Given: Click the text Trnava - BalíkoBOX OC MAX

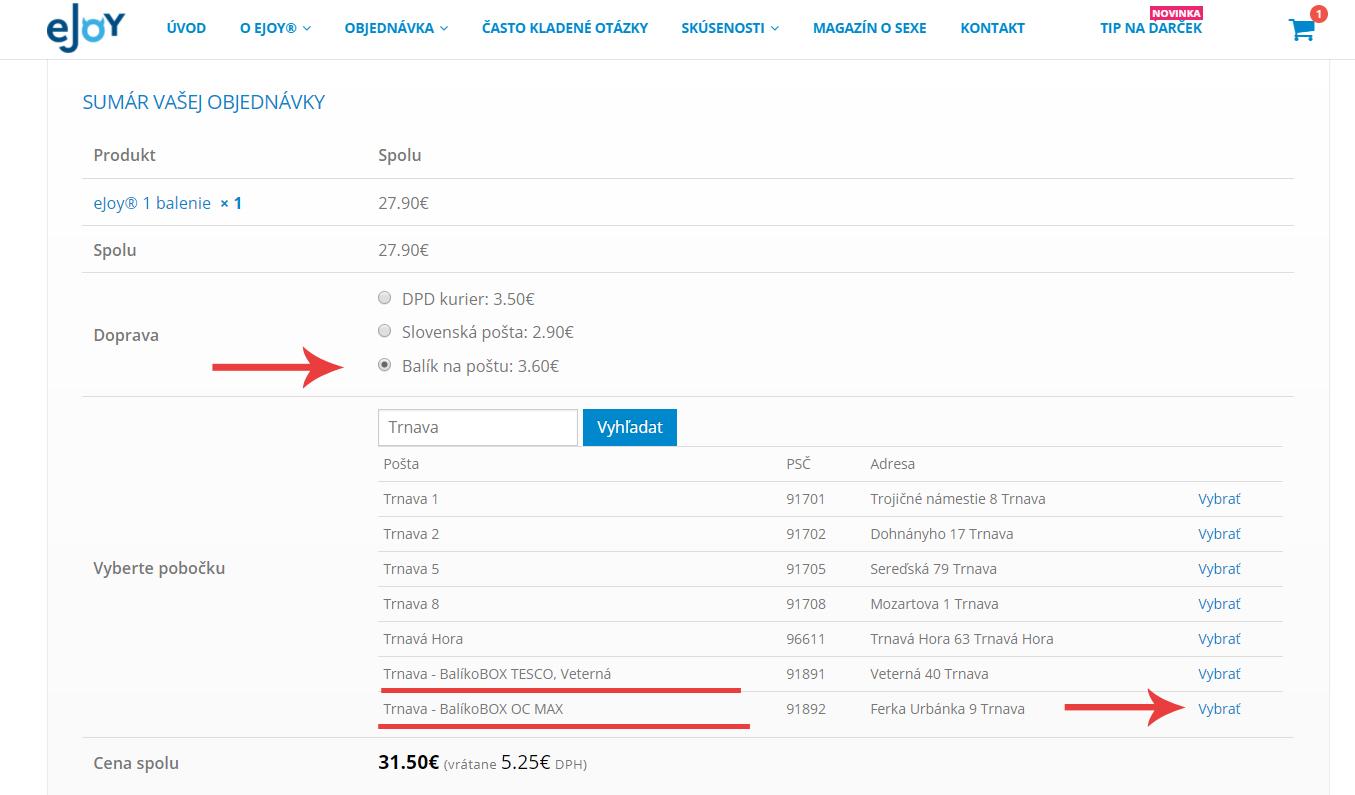Looking at the screenshot, I should click(473, 709).
